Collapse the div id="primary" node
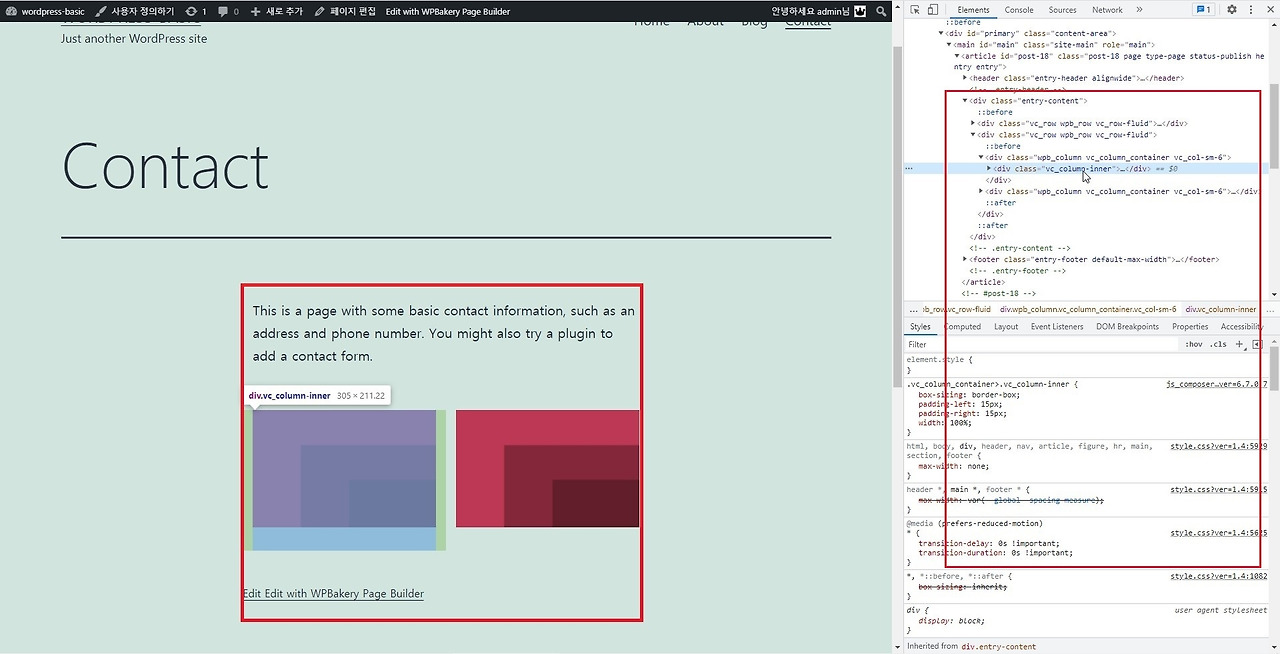 (941, 33)
